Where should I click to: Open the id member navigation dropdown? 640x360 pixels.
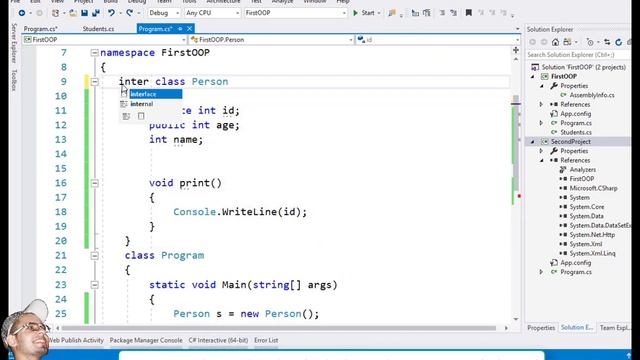438,40
